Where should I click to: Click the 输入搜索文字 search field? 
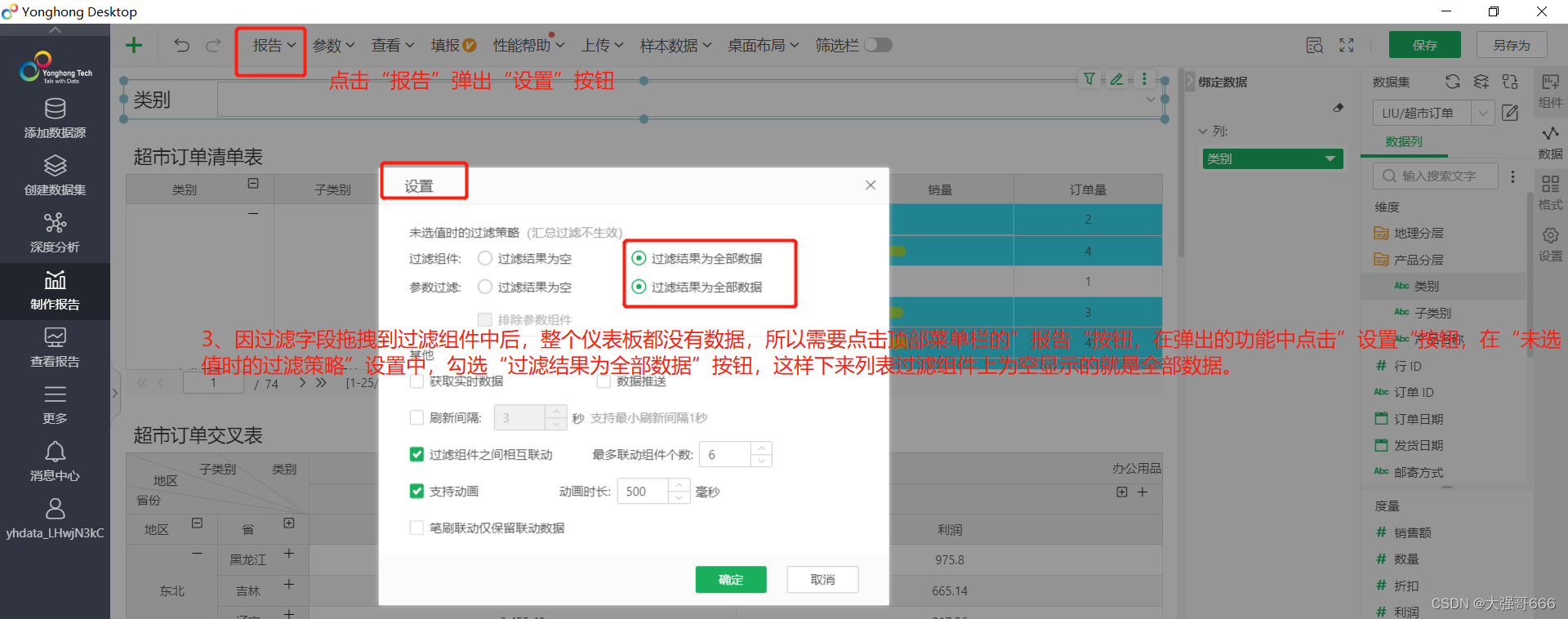(1436, 176)
